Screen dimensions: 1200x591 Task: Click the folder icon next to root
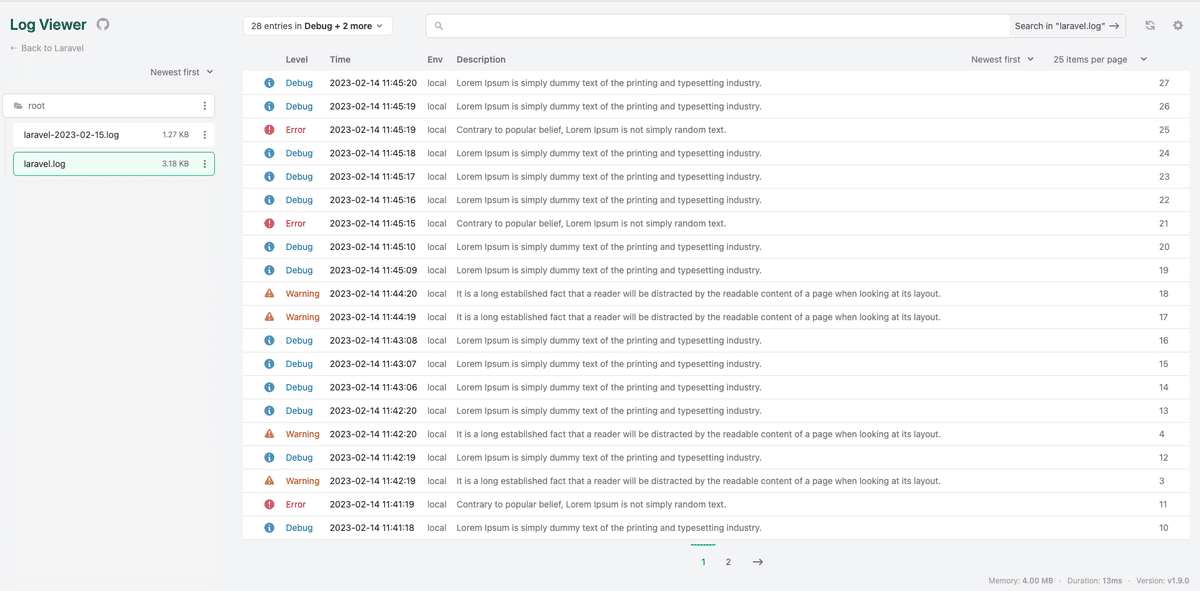(20, 104)
